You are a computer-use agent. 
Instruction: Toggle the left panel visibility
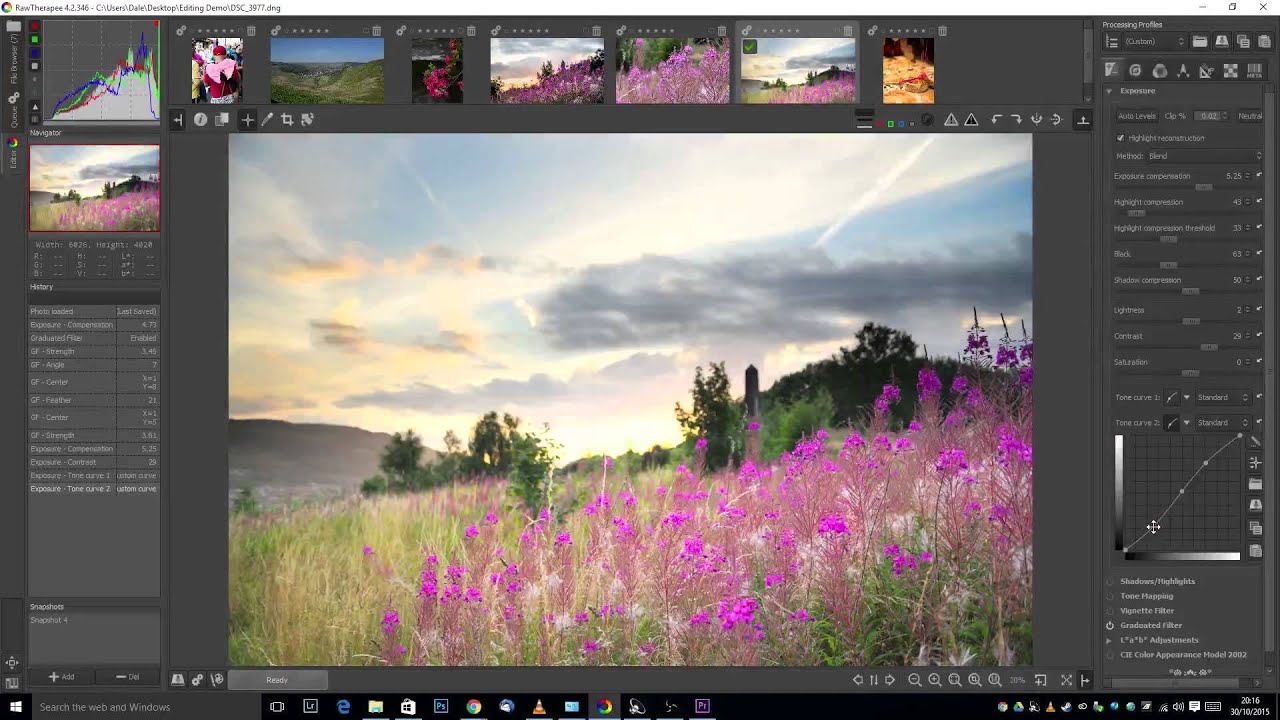(178, 119)
